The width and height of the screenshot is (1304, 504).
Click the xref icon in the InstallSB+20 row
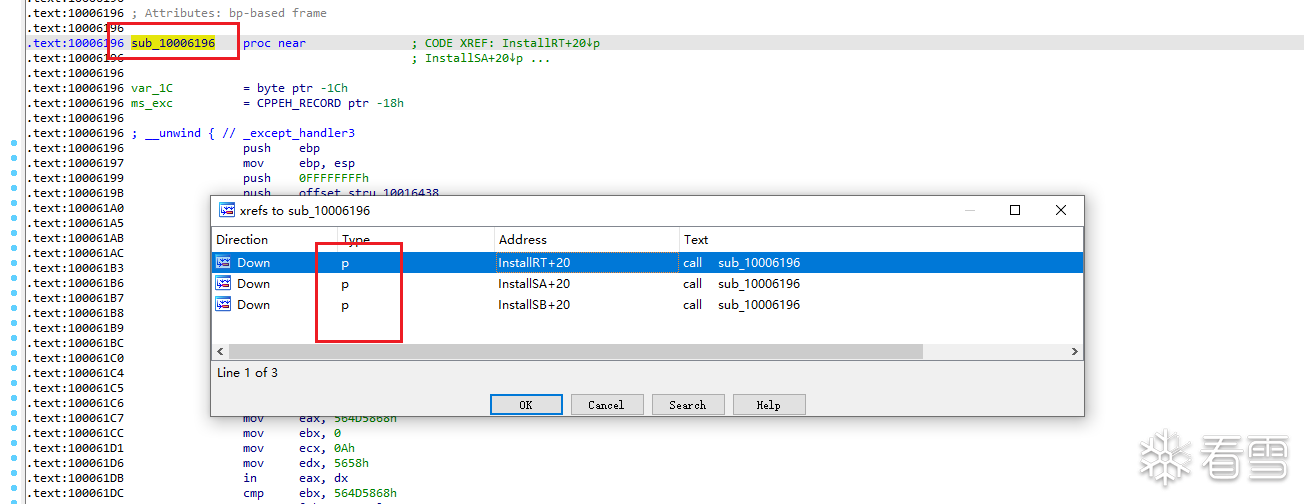224,305
